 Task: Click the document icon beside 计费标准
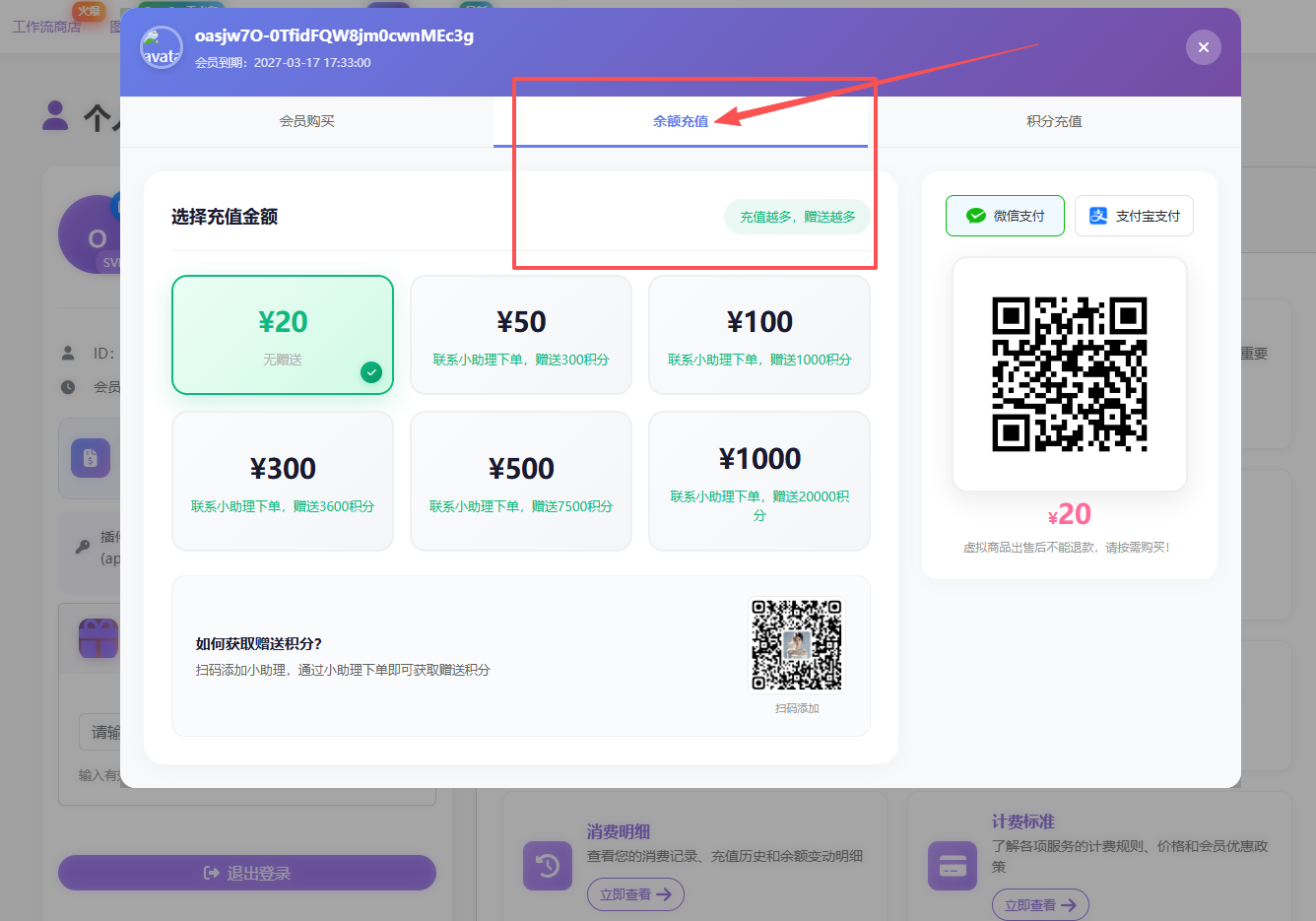(x=952, y=865)
